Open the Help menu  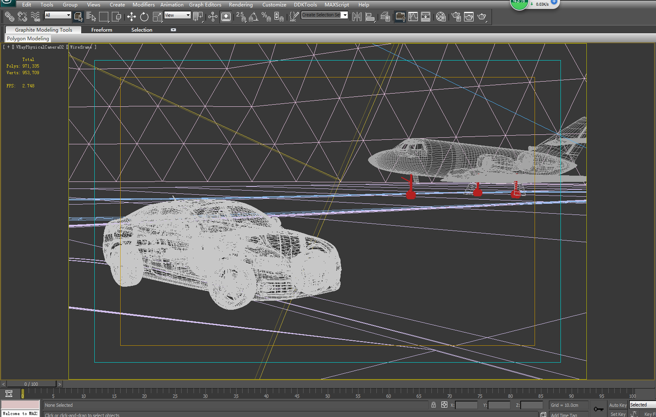click(364, 5)
